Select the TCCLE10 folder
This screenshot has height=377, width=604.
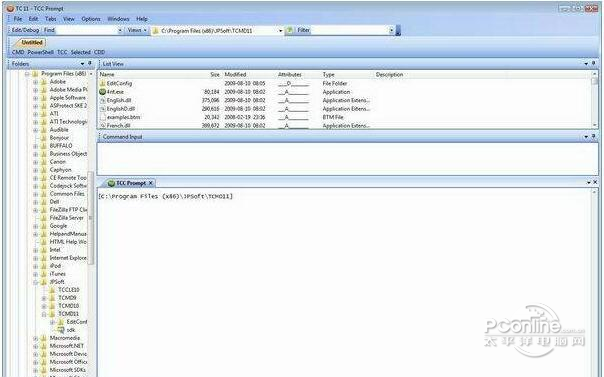[69, 290]
